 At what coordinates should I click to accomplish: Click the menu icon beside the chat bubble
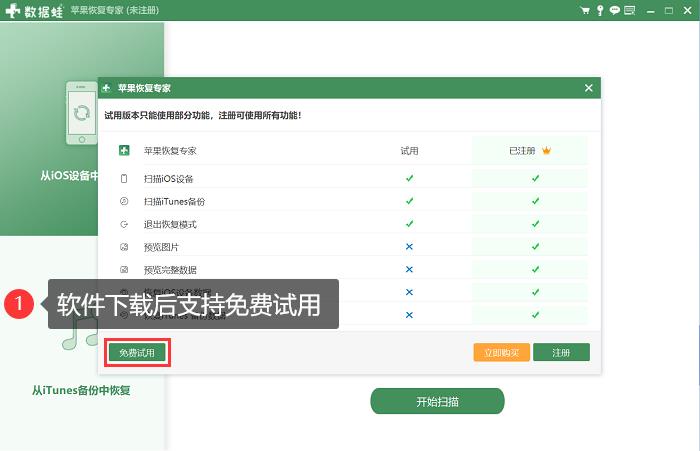[629, 10]
